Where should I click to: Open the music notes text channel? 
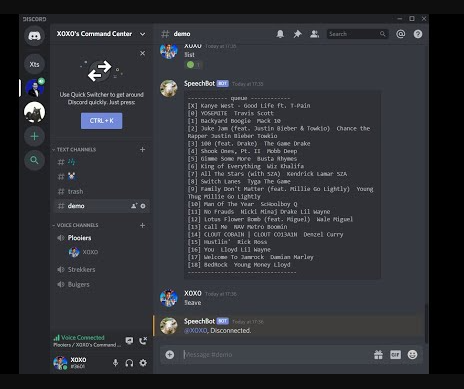tap(101, 162)
